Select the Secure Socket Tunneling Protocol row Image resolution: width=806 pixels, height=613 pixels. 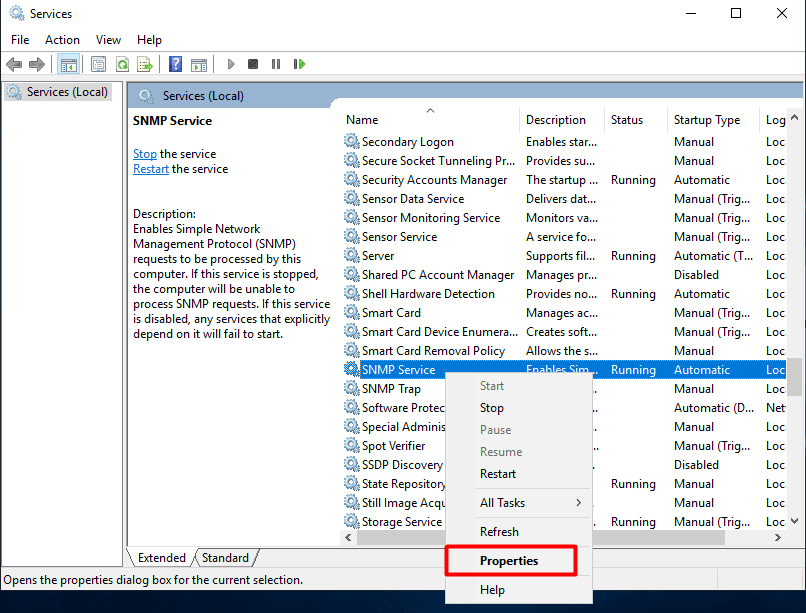pyautogui.click(x=564, y=161)
